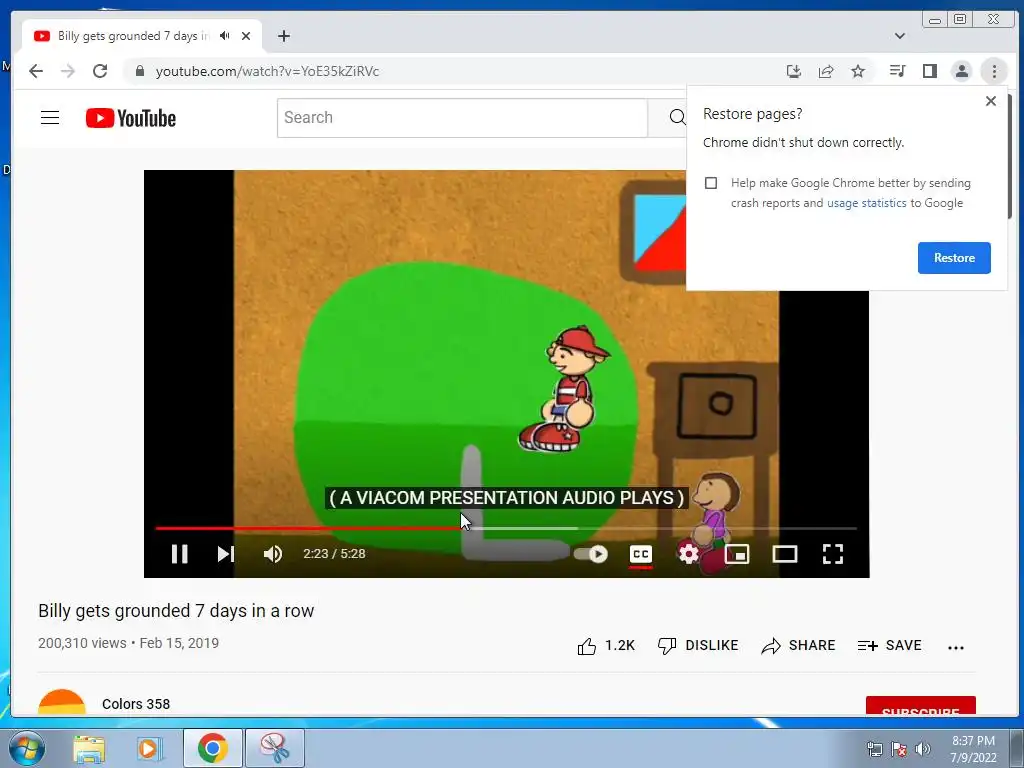Viewport: 1024px width, 768px height.
Task: Click SAVE to playlist
Action: [889, 646]
